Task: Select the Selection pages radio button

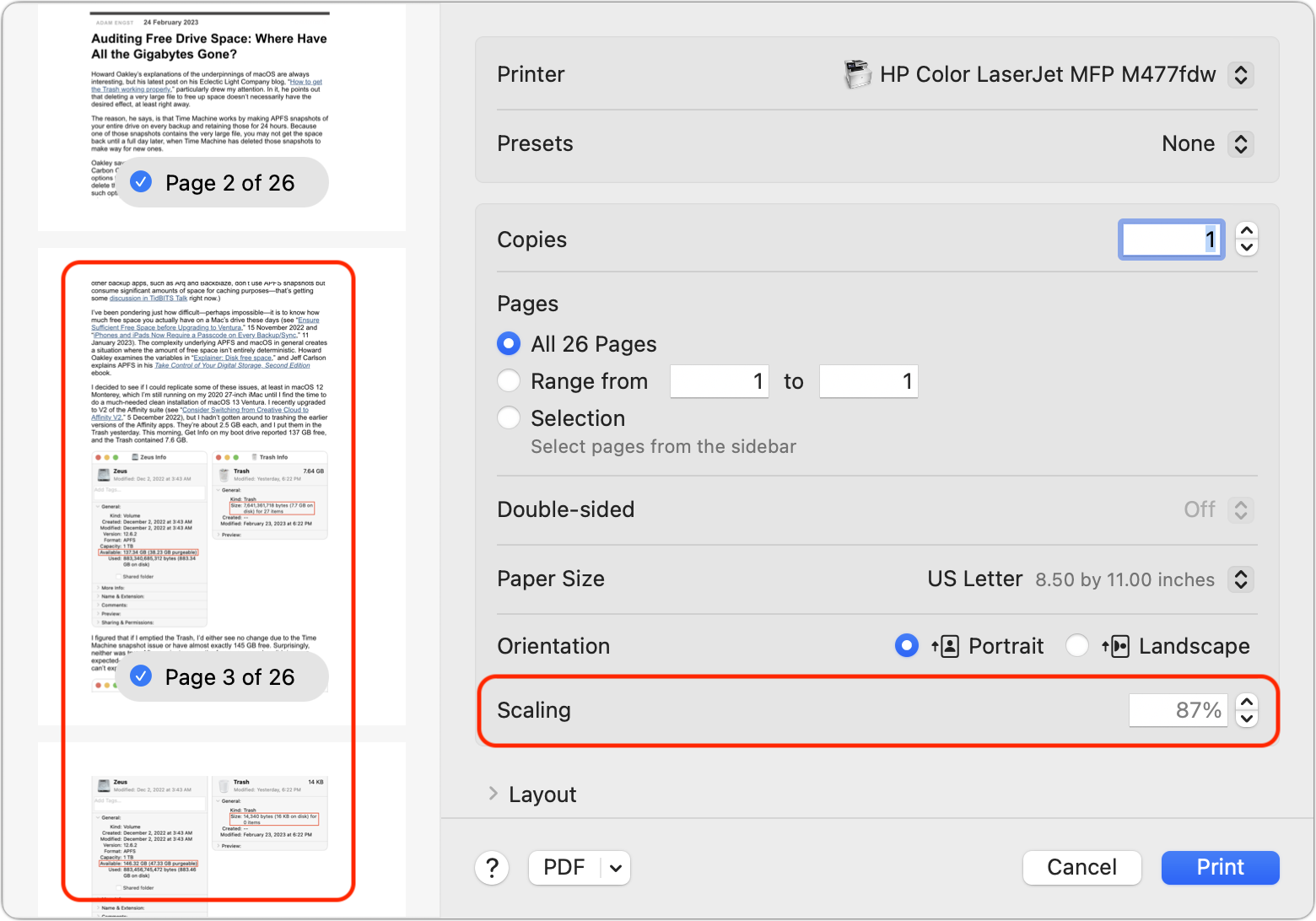Action: 509,417
